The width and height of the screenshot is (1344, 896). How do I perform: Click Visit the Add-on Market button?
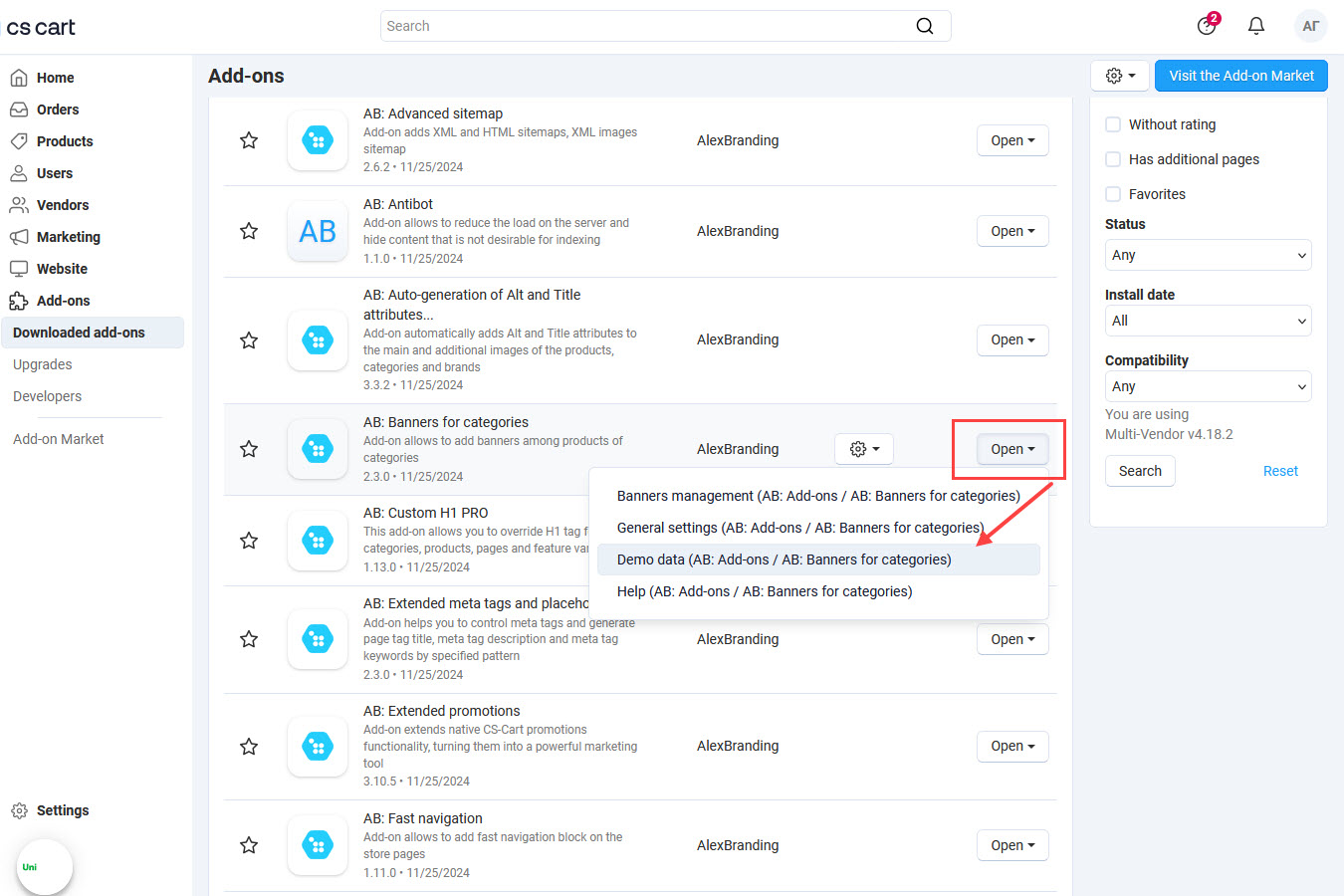click(1240, 76)
